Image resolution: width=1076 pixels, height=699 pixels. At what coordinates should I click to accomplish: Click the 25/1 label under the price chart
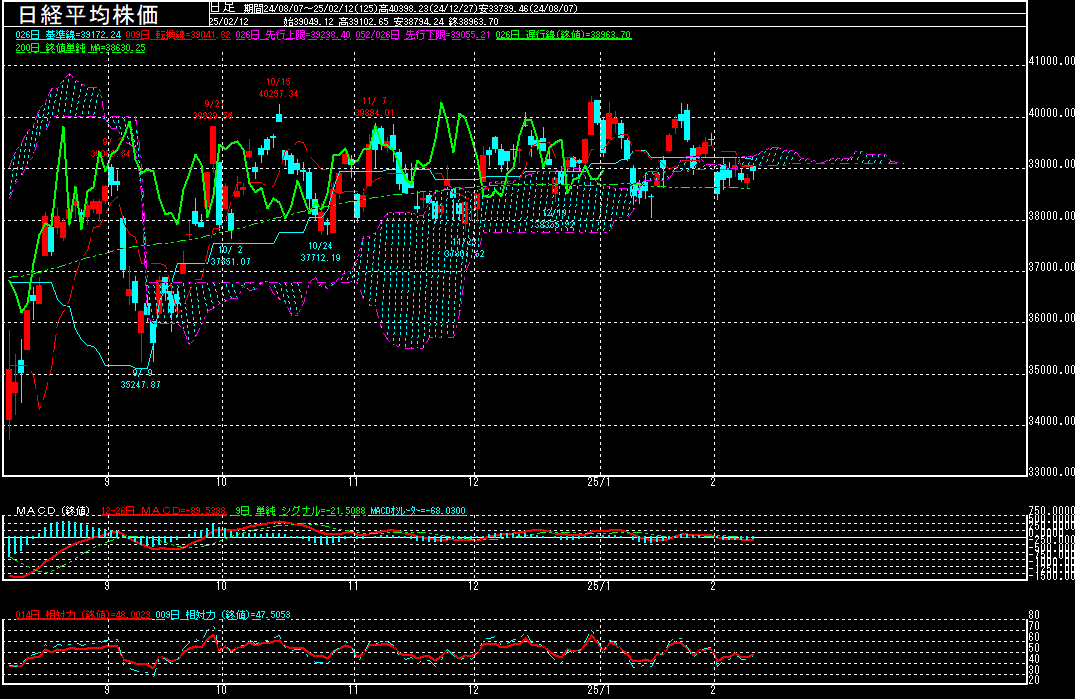[x=599, y=482]
